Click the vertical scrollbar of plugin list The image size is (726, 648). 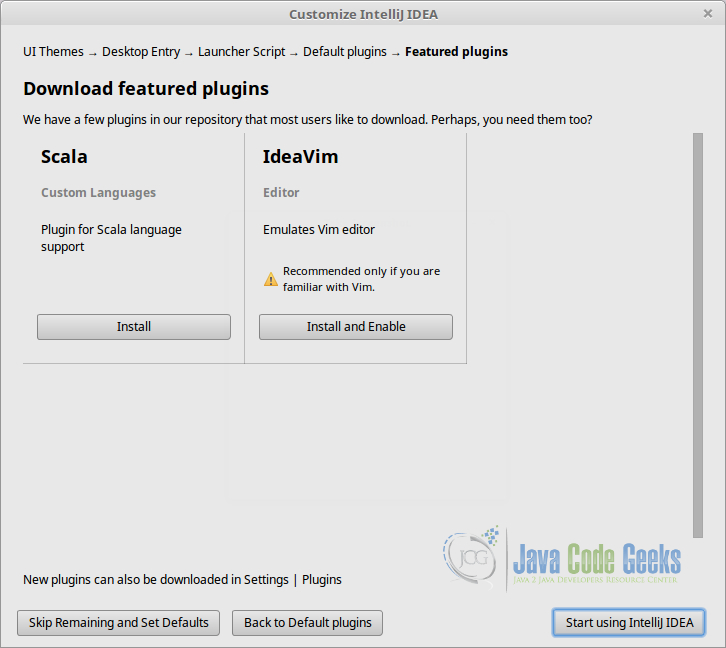(x=698, y=335)
